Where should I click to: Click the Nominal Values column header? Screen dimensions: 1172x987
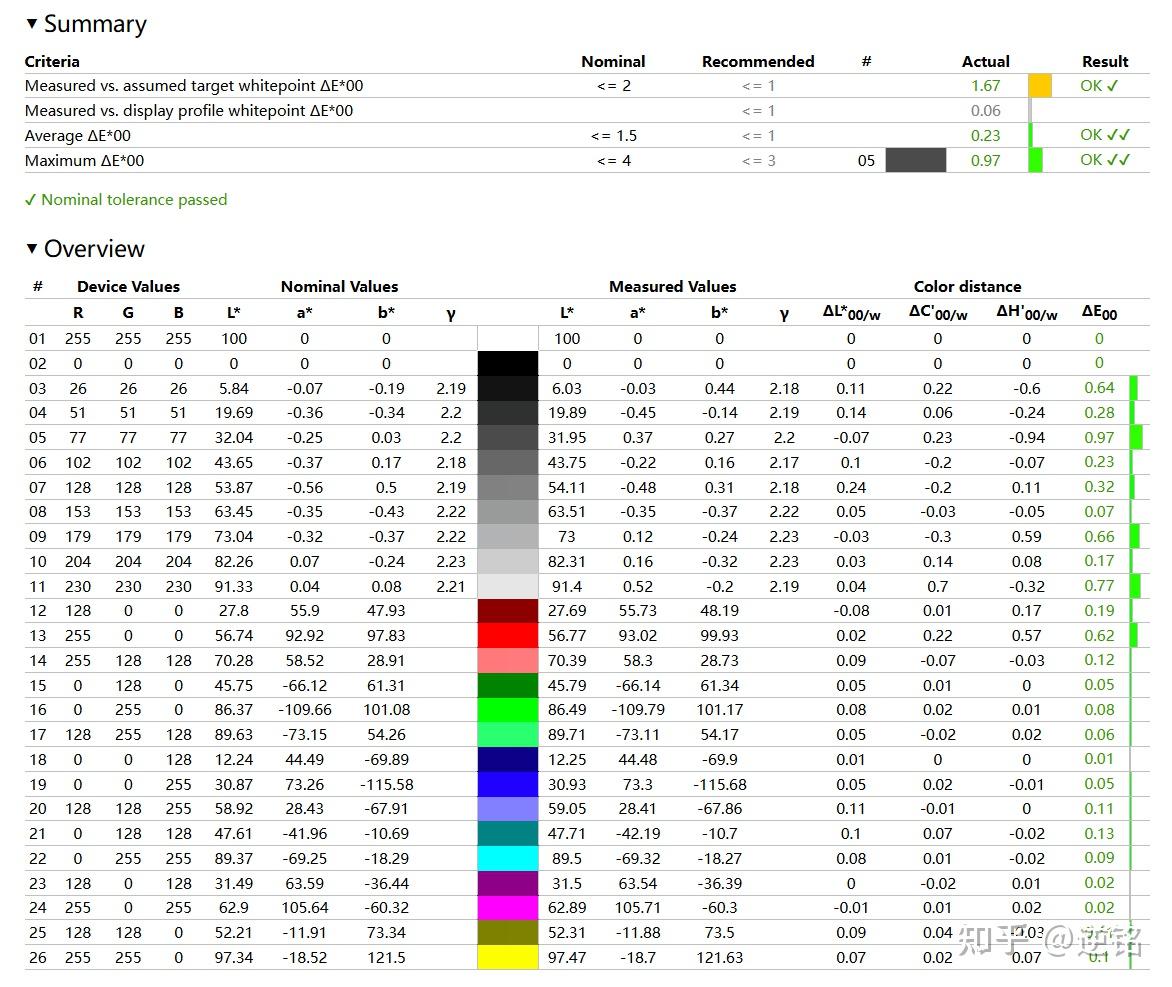pyautogui.click(x=339, y=286)
